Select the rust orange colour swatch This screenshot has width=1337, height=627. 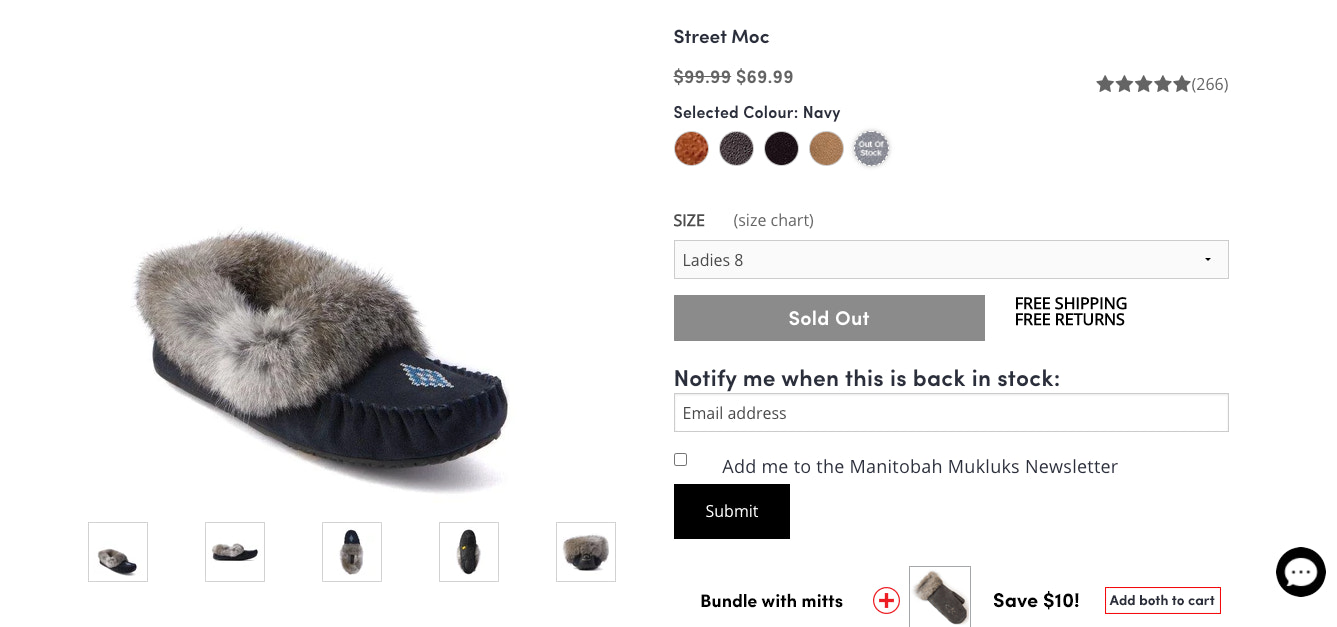tap(691, 148)
